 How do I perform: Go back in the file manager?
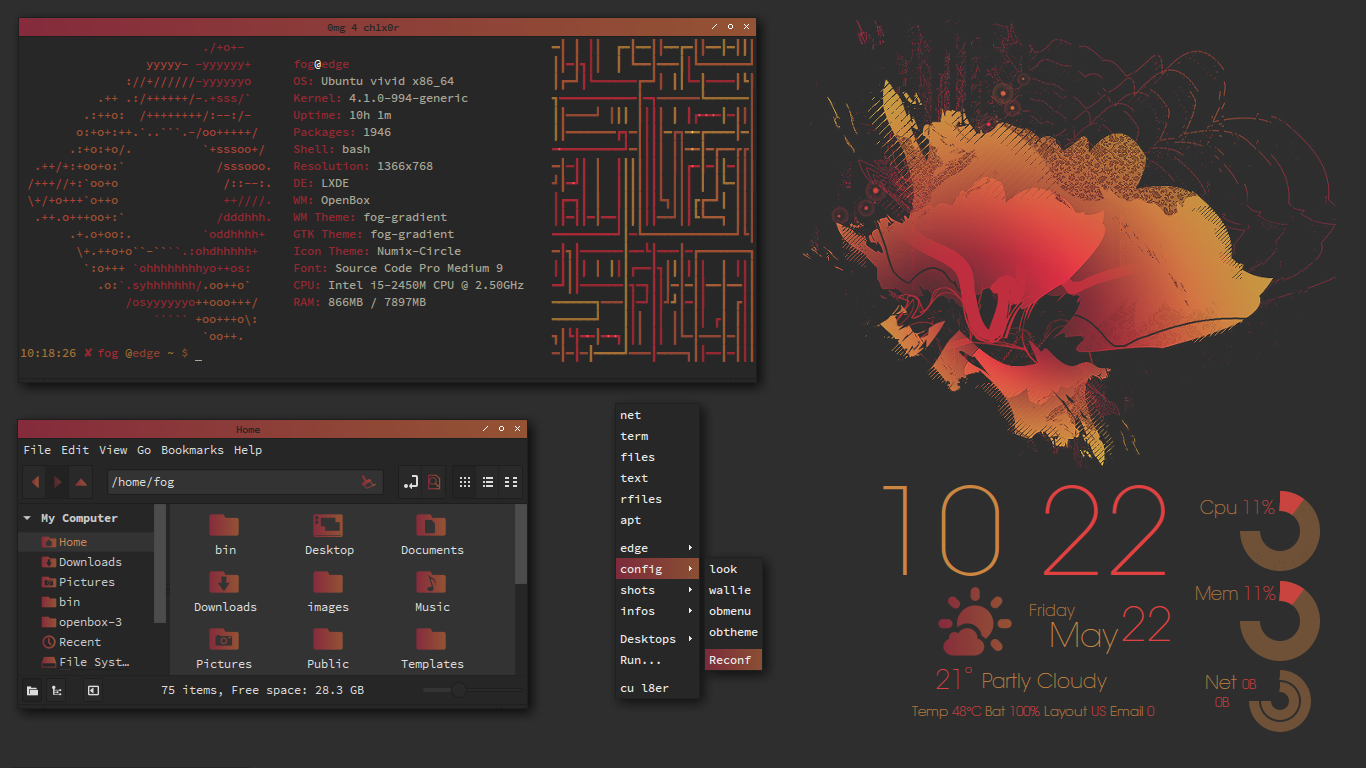[35, 482]
